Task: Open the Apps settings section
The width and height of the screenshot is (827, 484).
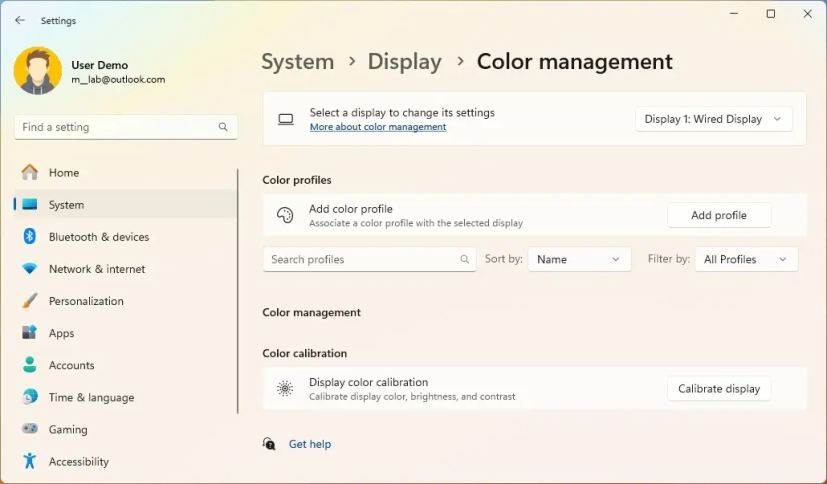Action: coord(61,333)
